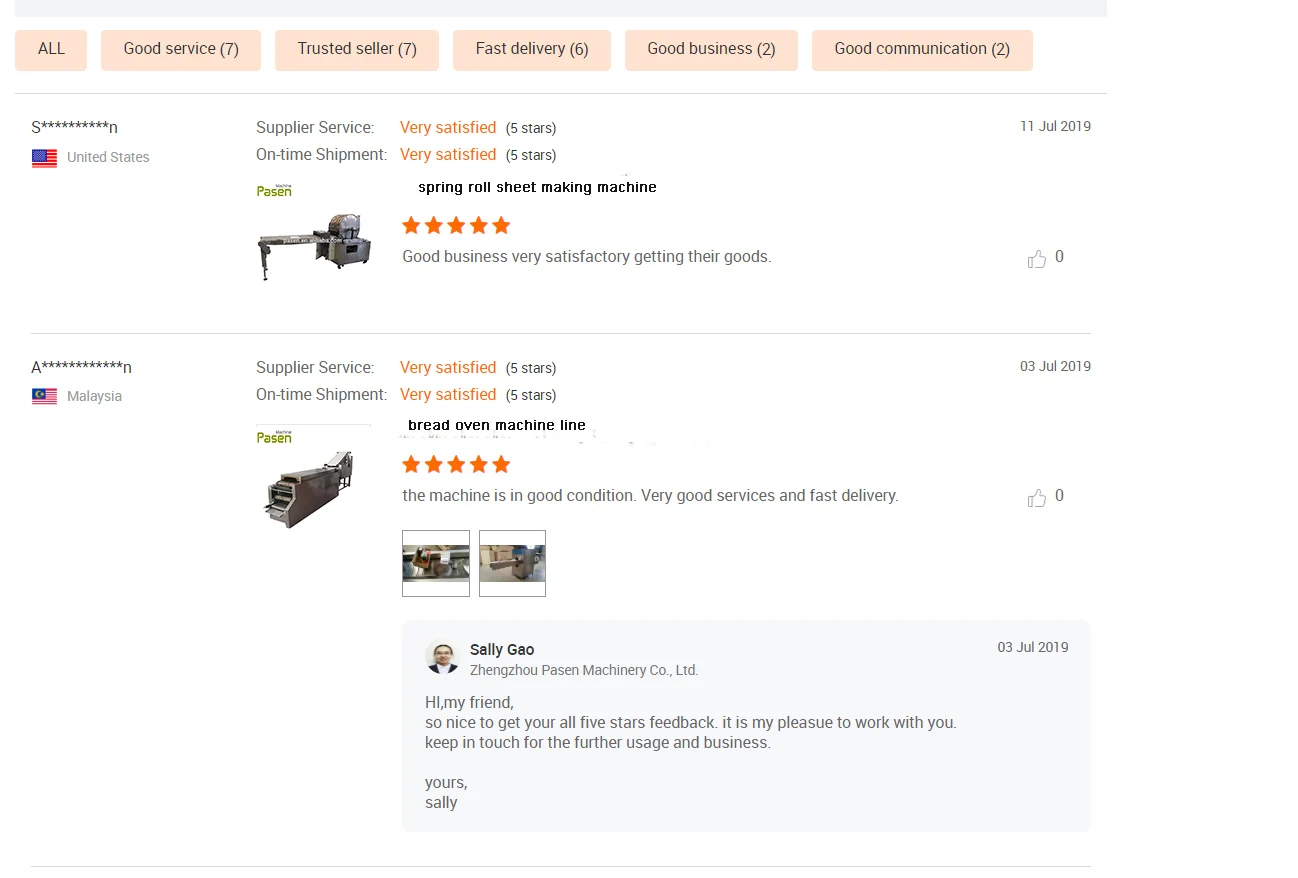
Task: Select Fast delivery (6) filter
Action: point(532,50)
